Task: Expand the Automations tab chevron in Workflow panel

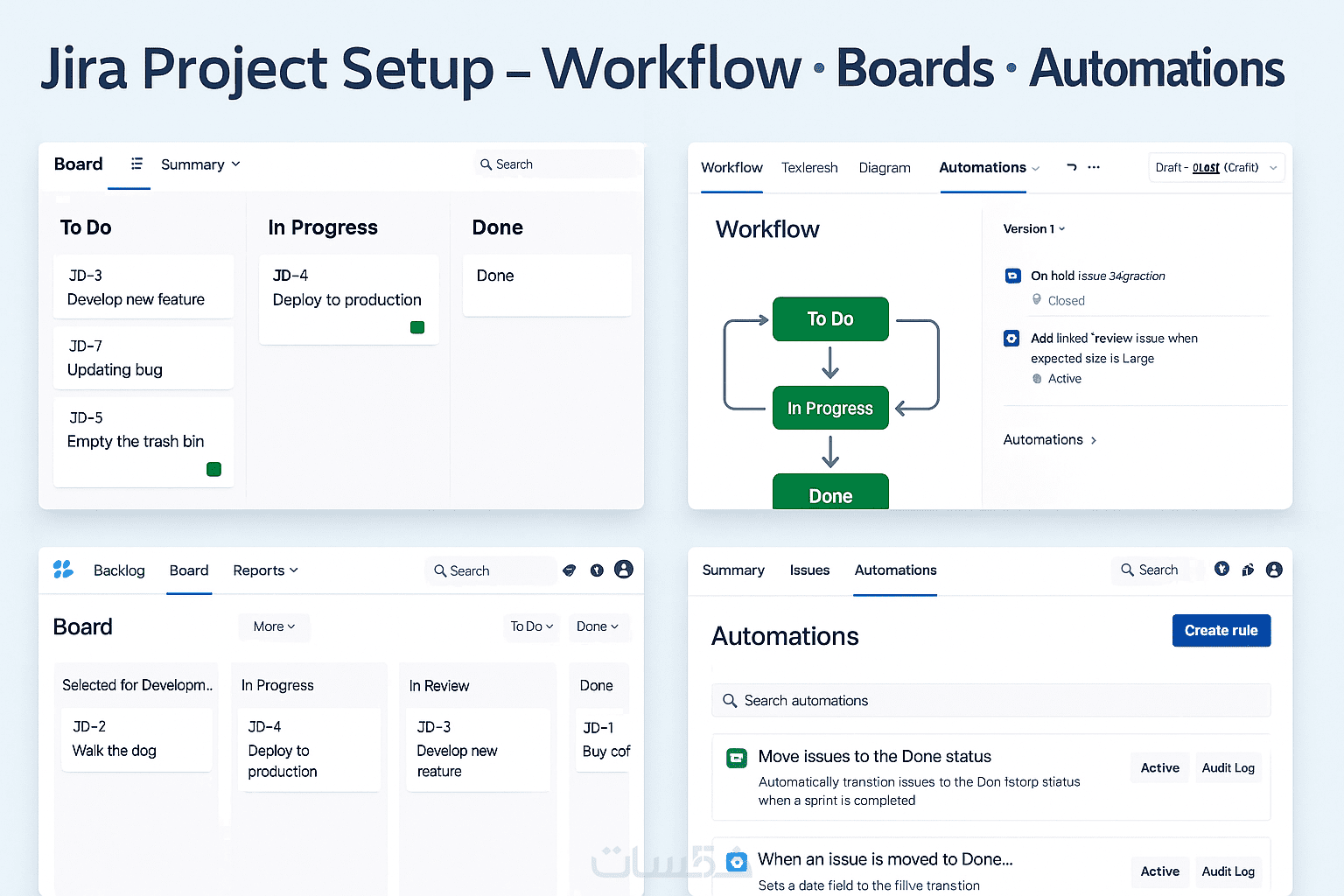Action: 1036,168
